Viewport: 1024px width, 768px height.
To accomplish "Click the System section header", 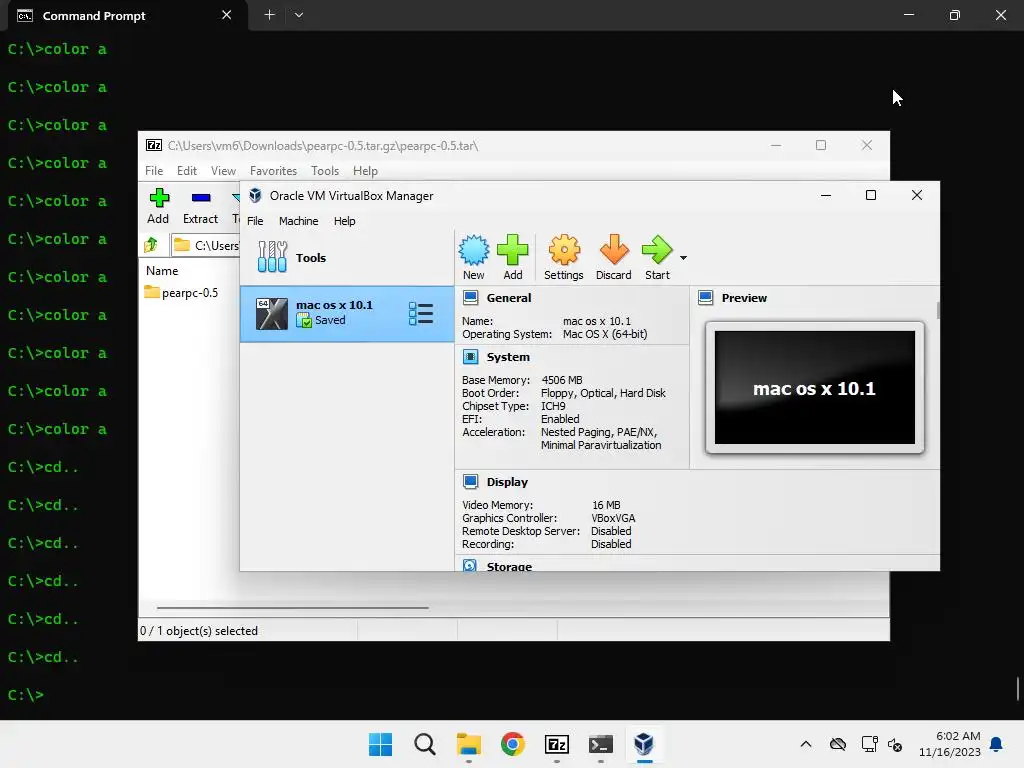I will [508, 357].
